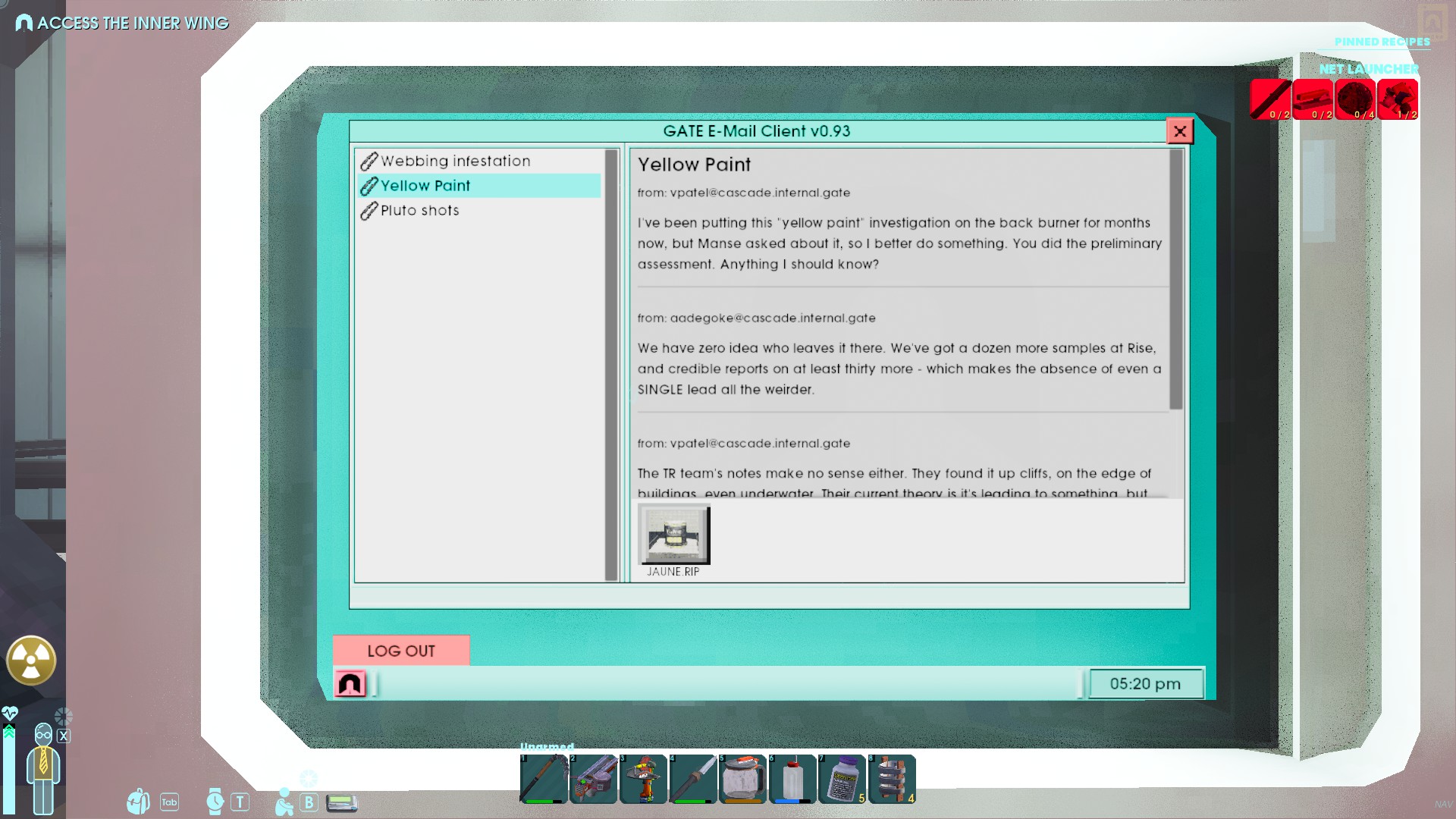The height and width of the screenshot is (819, 1456).
Task: Click the email list scrollbar
Action: click(611, 364)
